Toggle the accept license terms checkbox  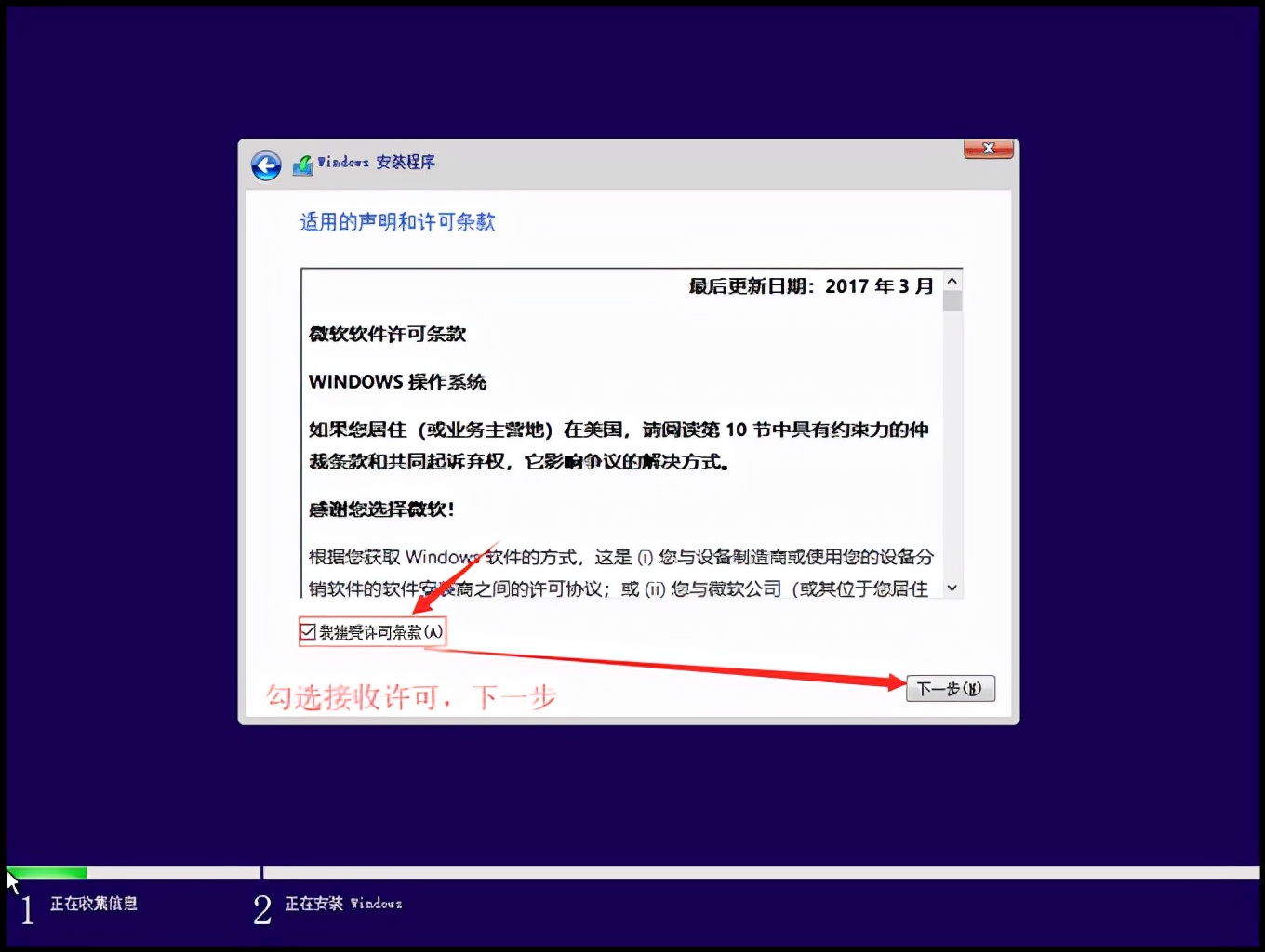click(308, 631)
